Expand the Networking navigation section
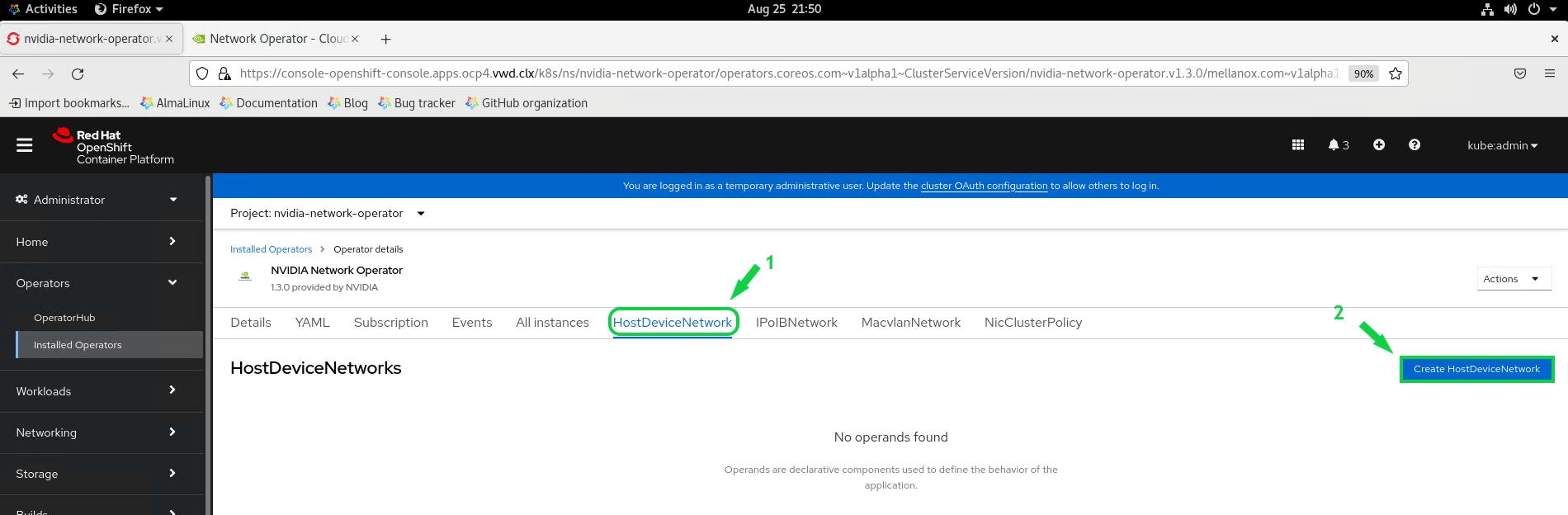Viewport: 1568px width, 515px height. [x=102, y=432]
